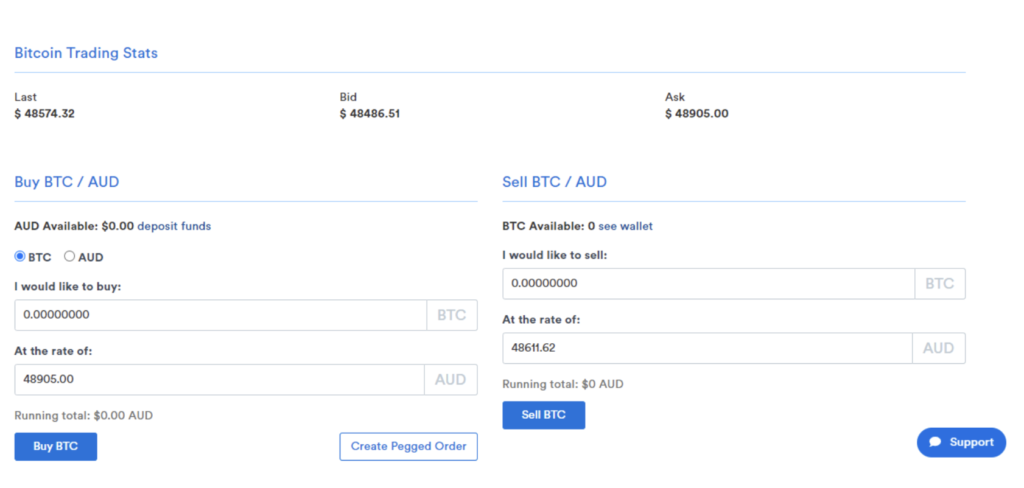Click Create Pegged Order button
The height and width of the screenshot is (488, 1024).
point(408,447)
